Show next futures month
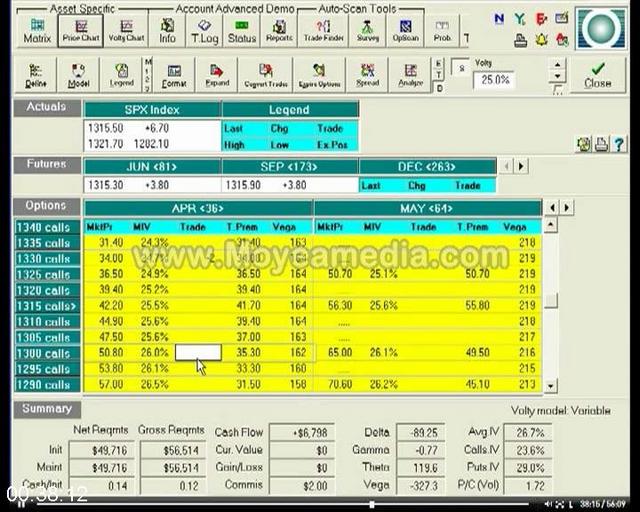The height and width of the screenshot is (512, 640). (x=521, y=167)
